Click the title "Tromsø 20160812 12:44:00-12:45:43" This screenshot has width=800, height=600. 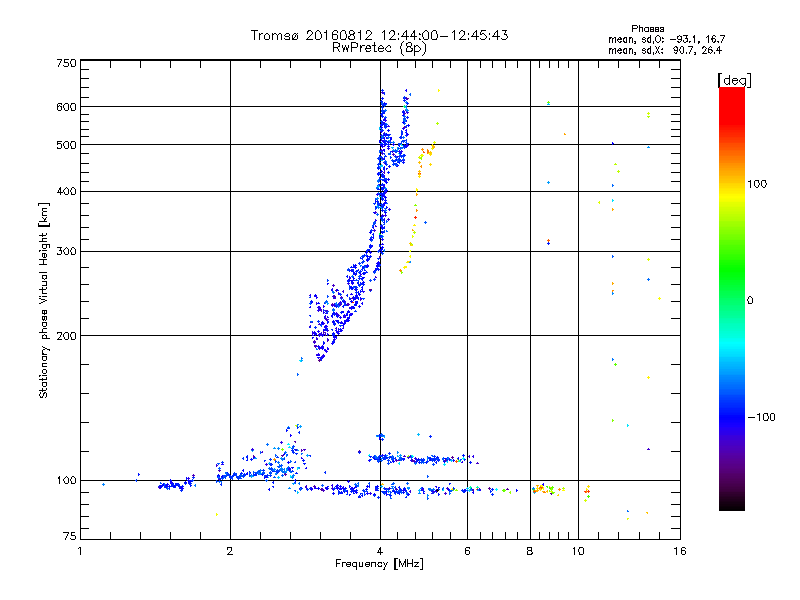click(x=379, y=35)
